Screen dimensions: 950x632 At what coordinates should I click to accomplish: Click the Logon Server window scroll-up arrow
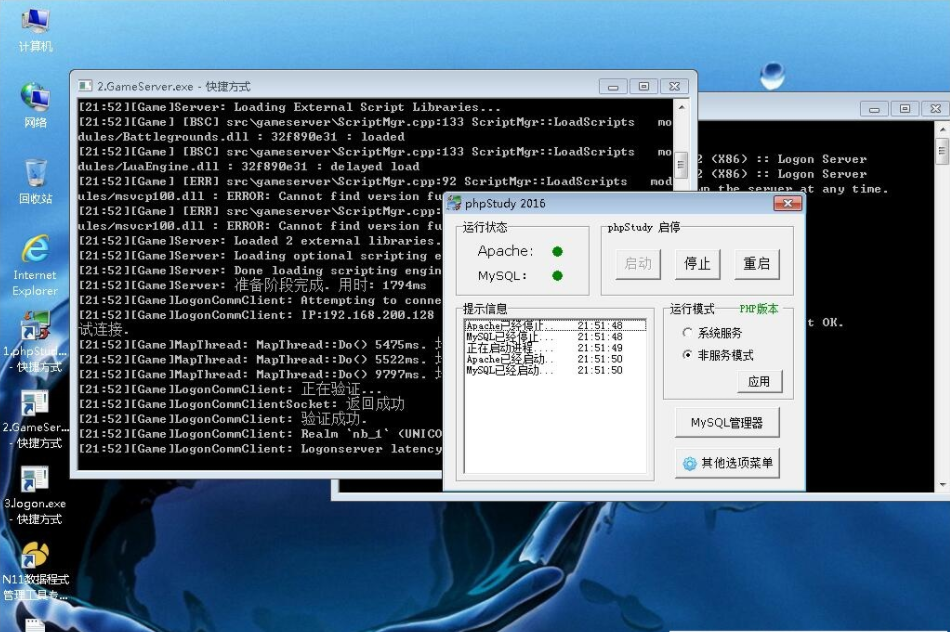(x=941, y=129)
